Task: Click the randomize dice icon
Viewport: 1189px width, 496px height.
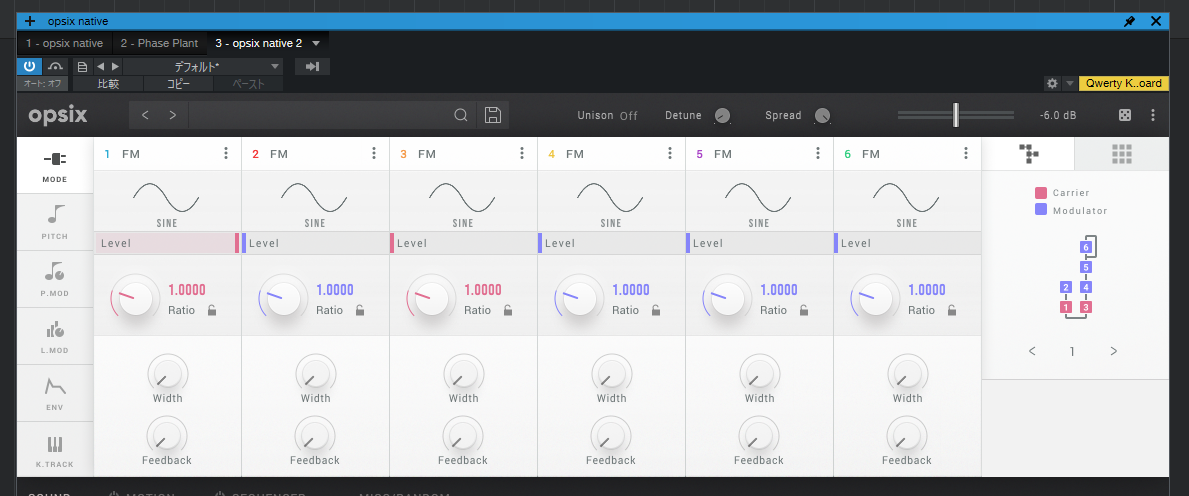Action: click(1125, 115)
